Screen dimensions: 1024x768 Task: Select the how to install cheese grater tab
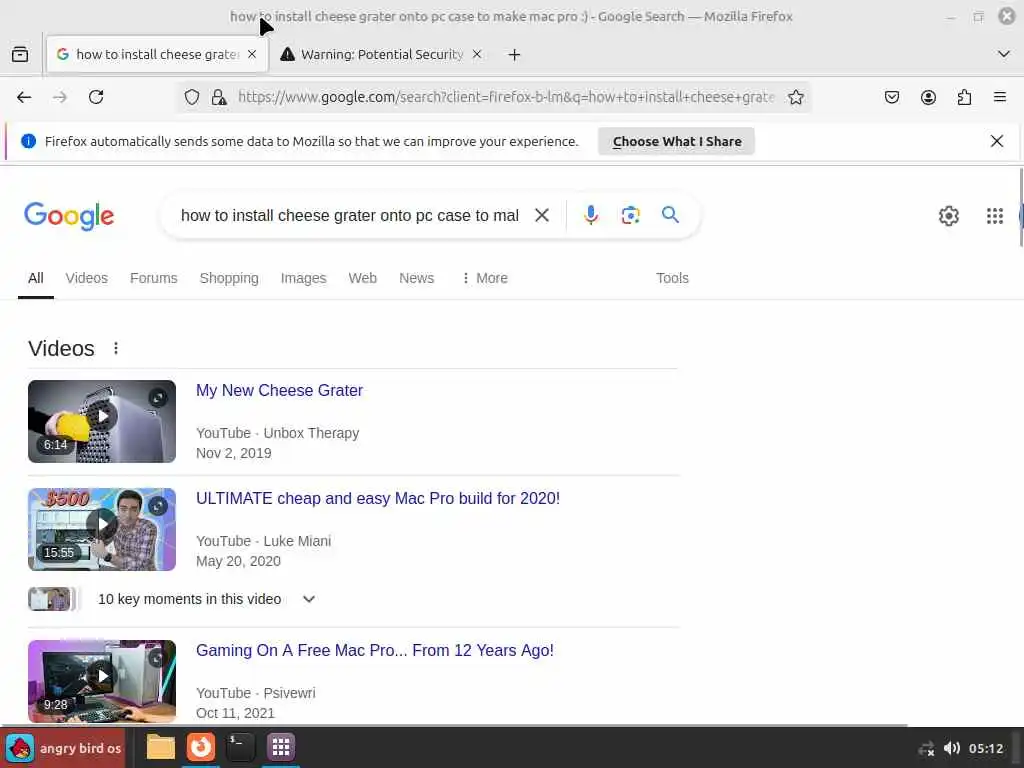(157, 54)
